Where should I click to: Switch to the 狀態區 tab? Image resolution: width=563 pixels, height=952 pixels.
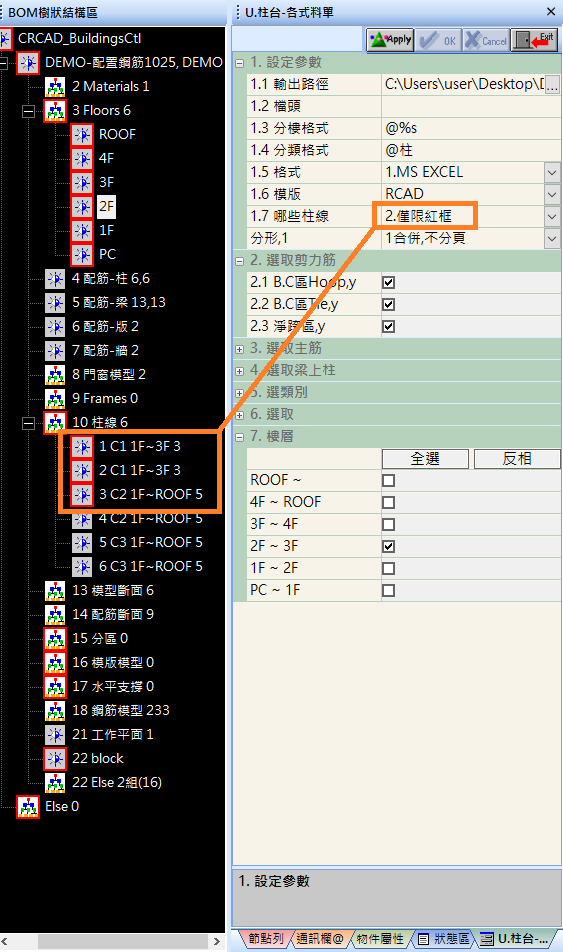[444, 939]
